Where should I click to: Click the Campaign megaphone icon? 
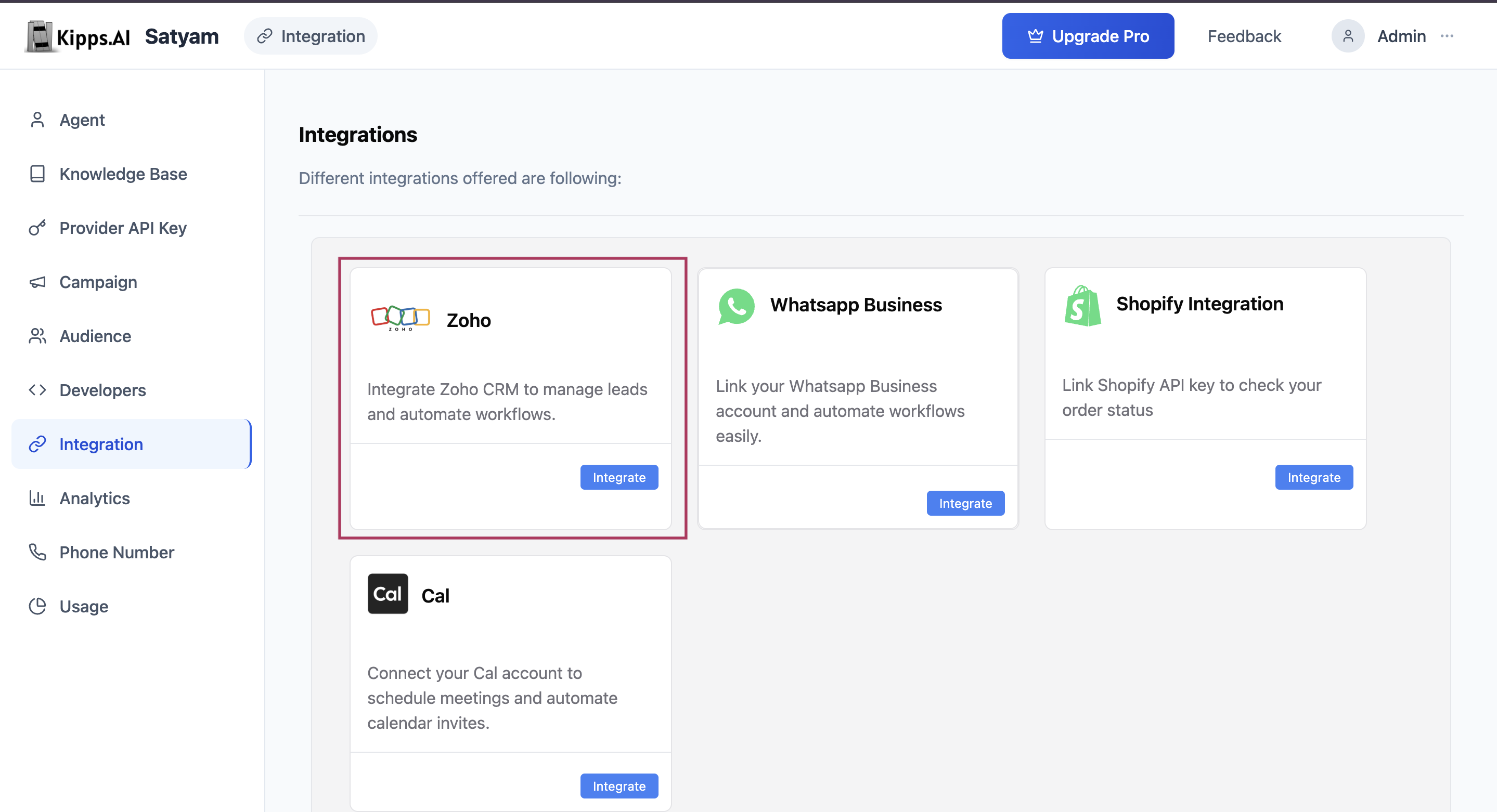coord(37,282)
